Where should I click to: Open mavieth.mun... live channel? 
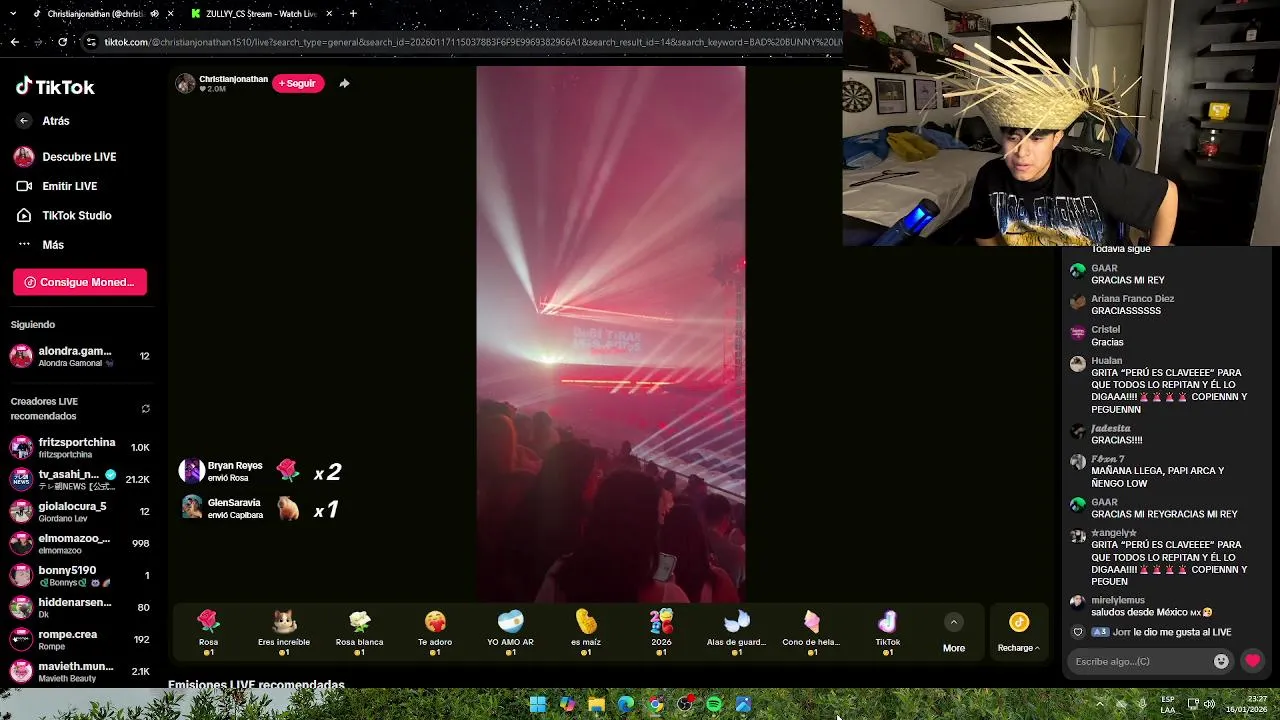[x=79, y=671]
